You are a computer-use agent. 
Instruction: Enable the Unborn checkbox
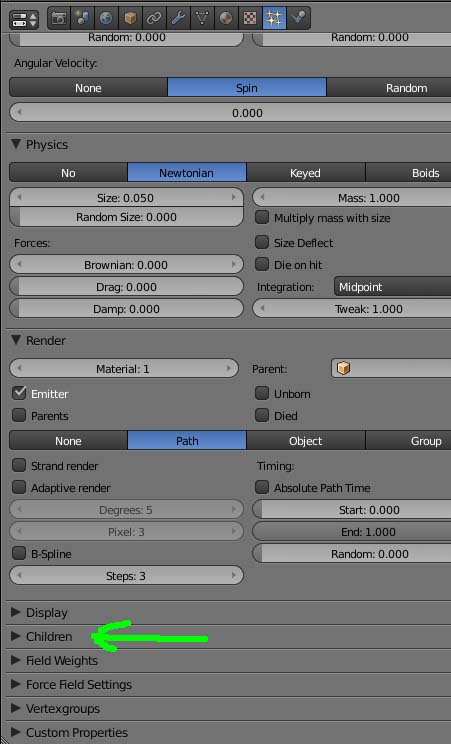pos(262,393)
